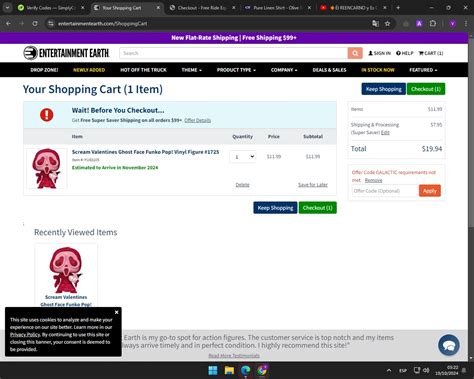Reload the page with refresh icon
474x379 pixels.
35,23
